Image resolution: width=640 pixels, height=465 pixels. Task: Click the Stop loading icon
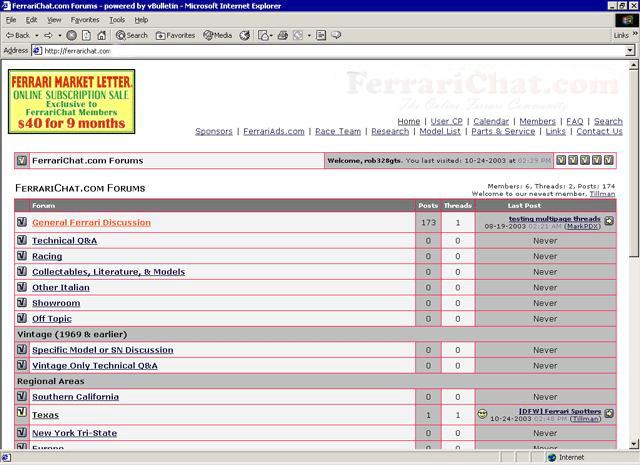coord(71,36)
